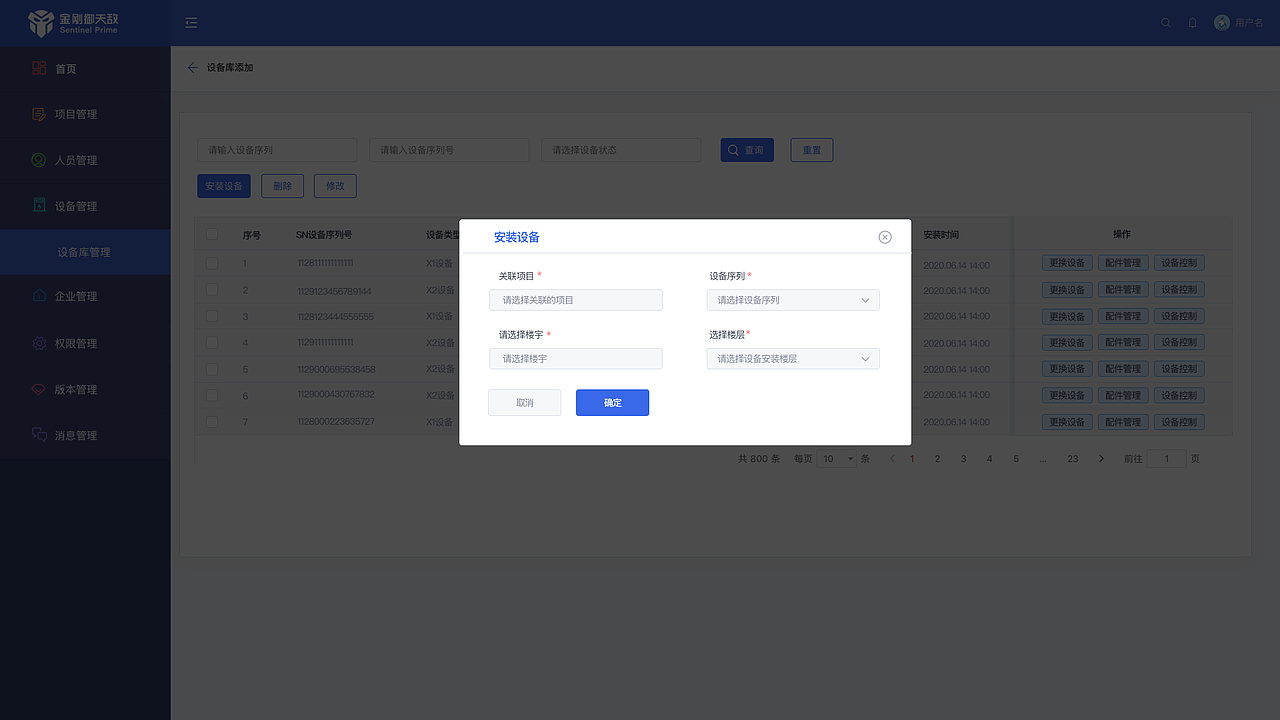
Task: Open search via the header magnifier icon
Action: (x=1166, y=23)
